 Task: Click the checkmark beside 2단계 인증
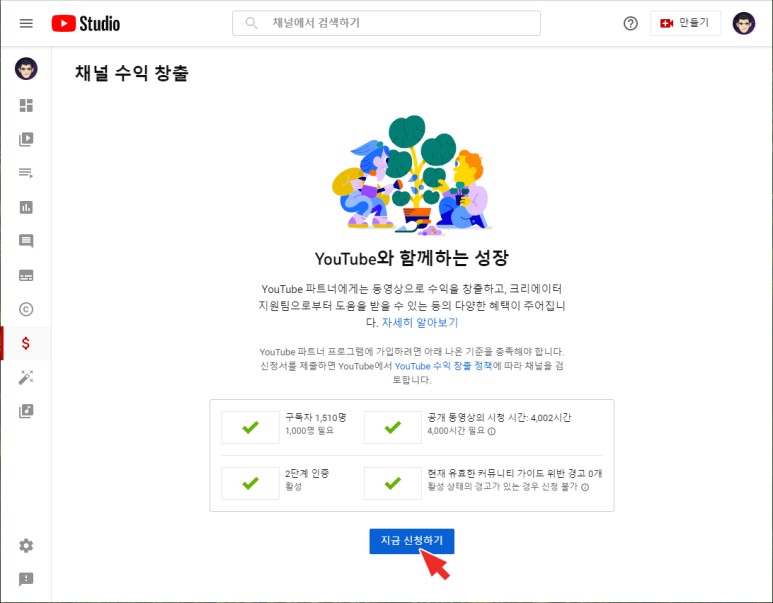(250, 483)
